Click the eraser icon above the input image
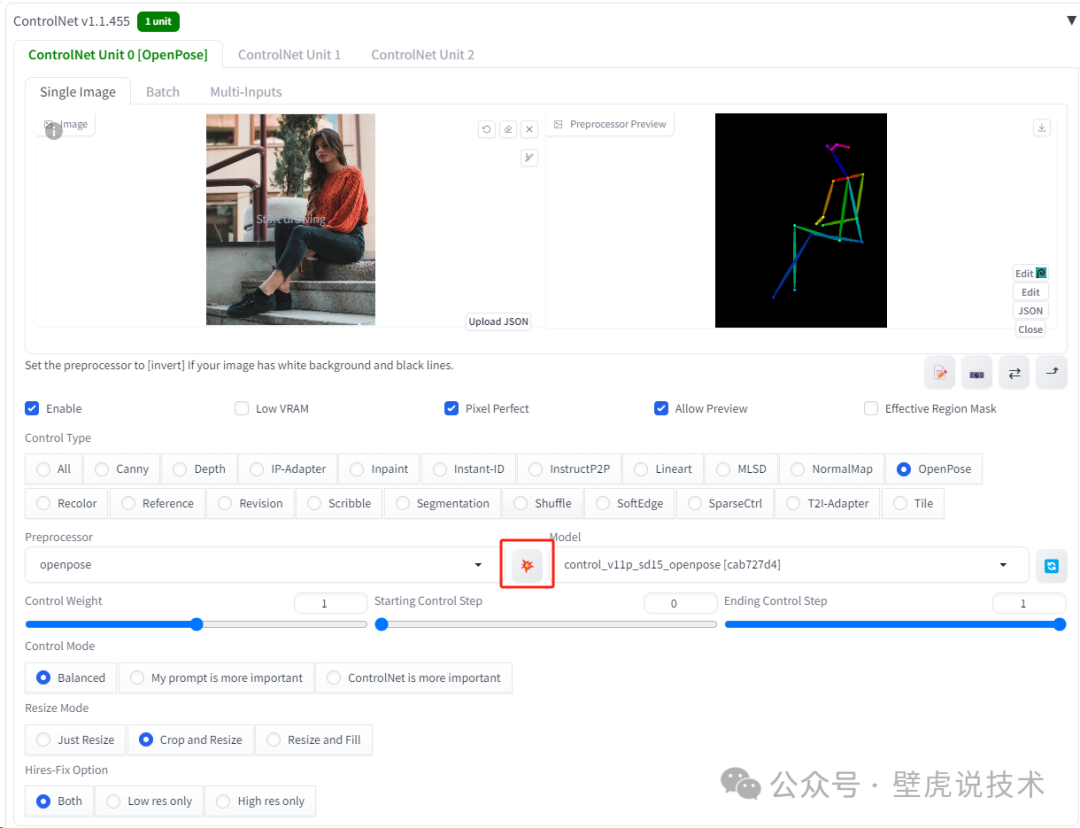 click(x=508, y=129)
